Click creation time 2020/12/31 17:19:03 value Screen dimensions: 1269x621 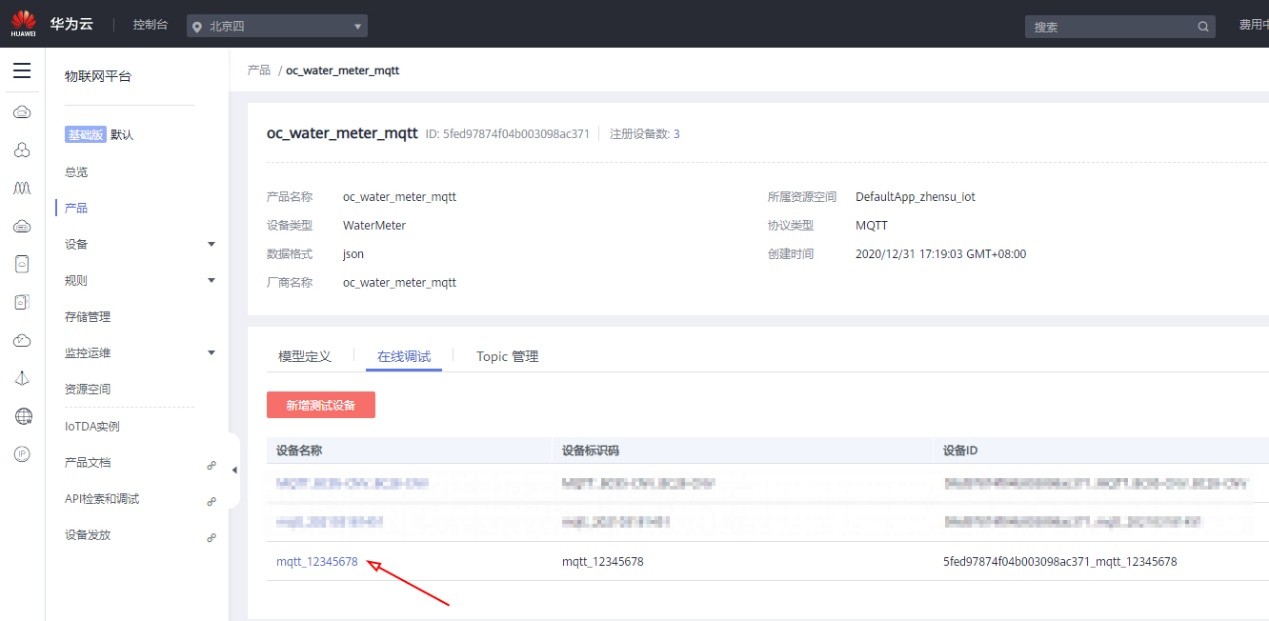941,254
